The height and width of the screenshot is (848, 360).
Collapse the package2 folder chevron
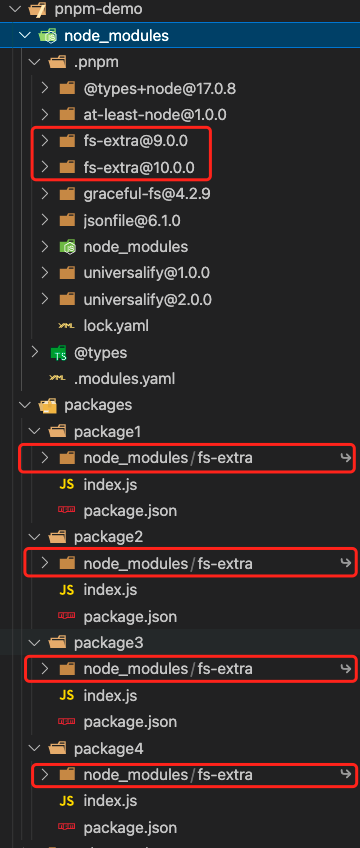[35, 536]
